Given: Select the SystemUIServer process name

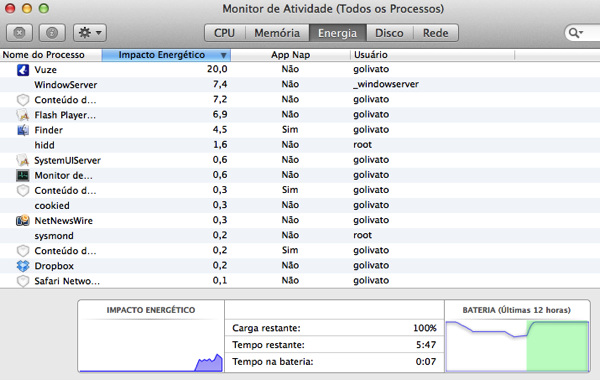Looking at the screenshot, I should [67, 160].
